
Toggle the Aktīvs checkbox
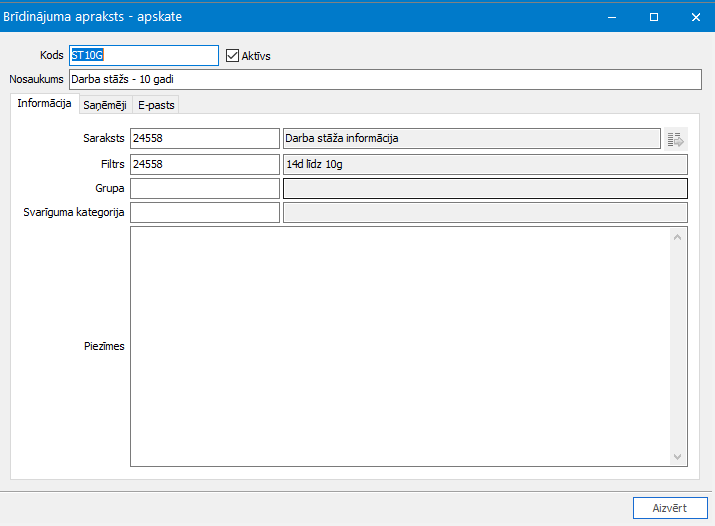pyautogui.click(x=233, y=56)
